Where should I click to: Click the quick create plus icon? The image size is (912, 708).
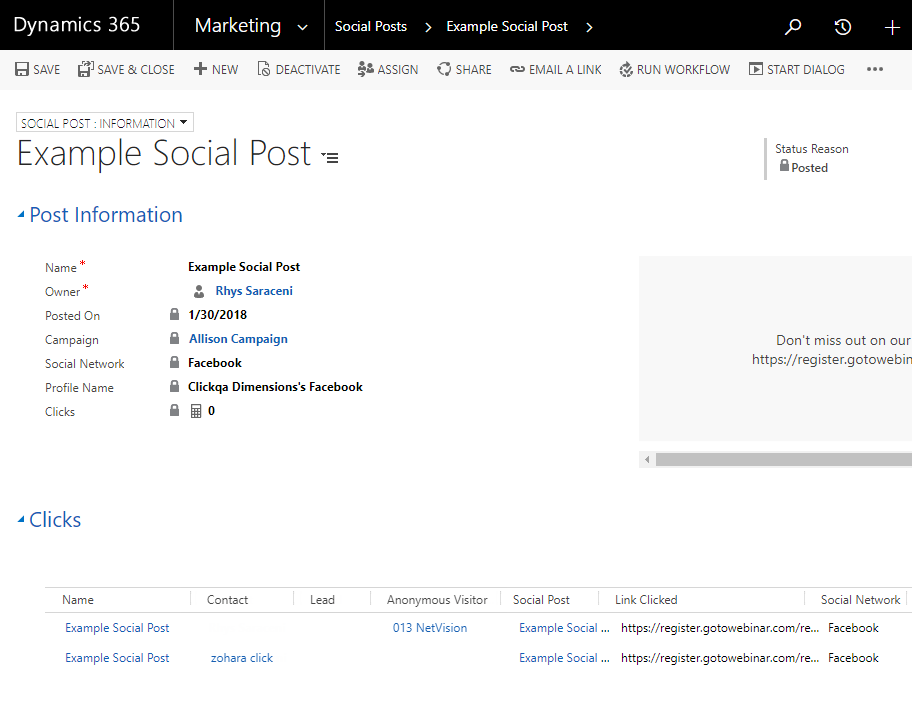pos(892,27)
